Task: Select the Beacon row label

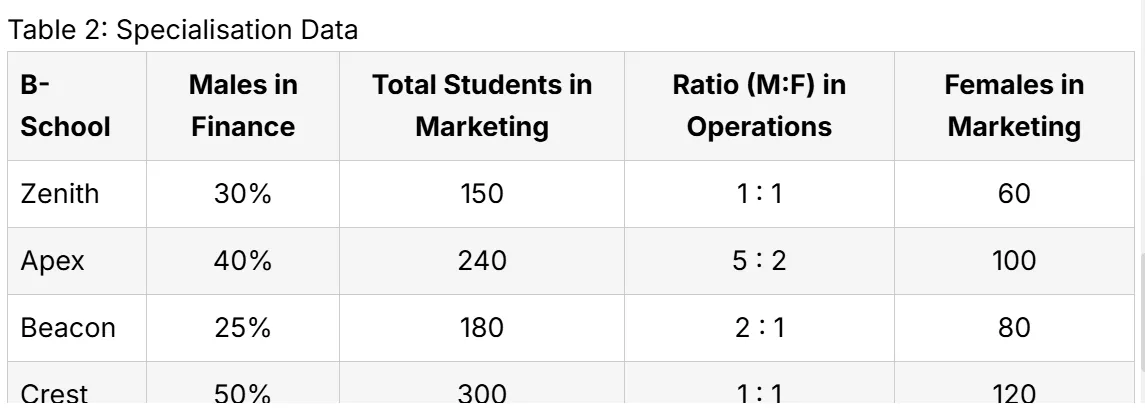Action: click(x=68, y=328)
